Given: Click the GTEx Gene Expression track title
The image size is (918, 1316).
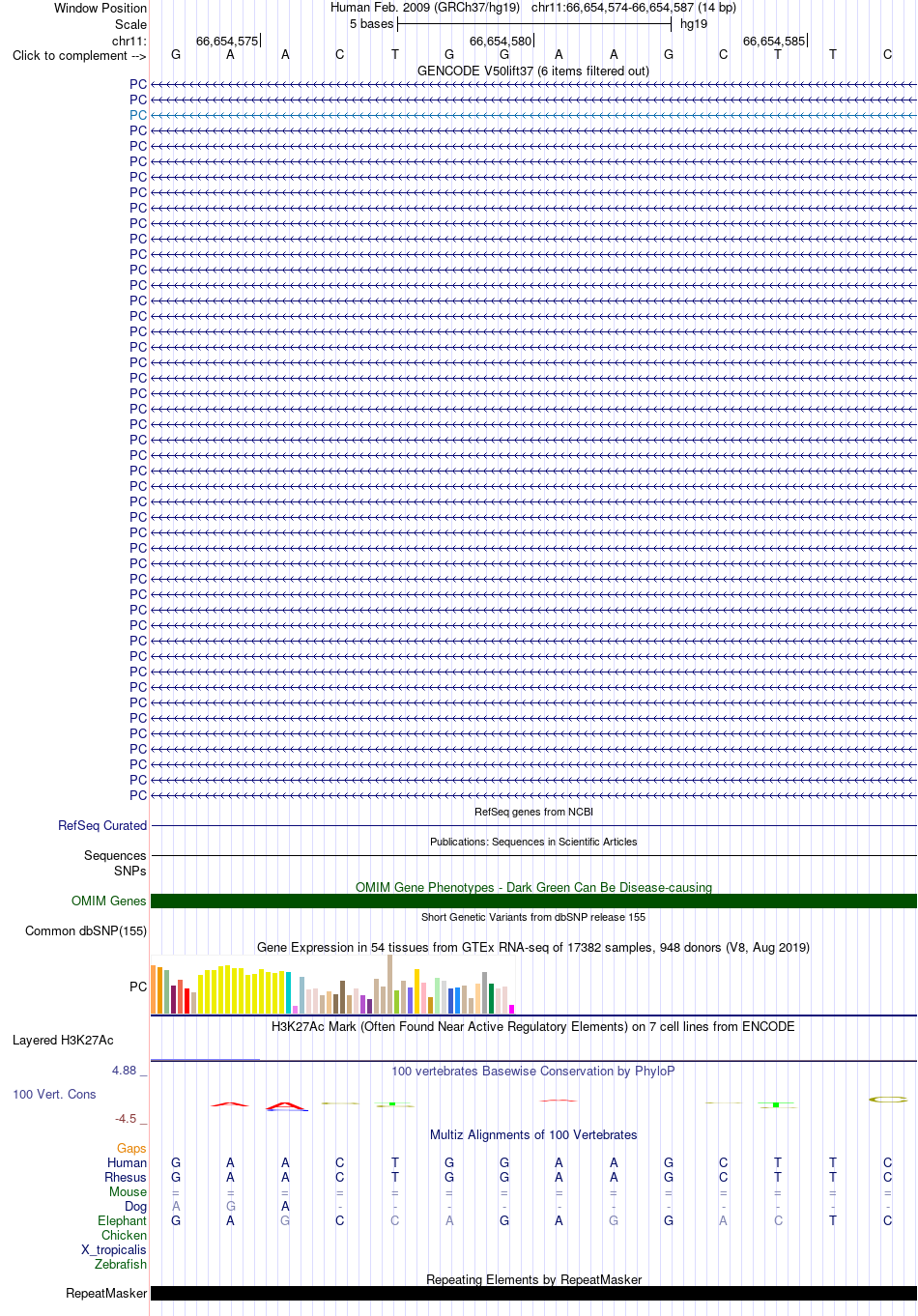Looking at the screenshot, I should tap(533, 947).
